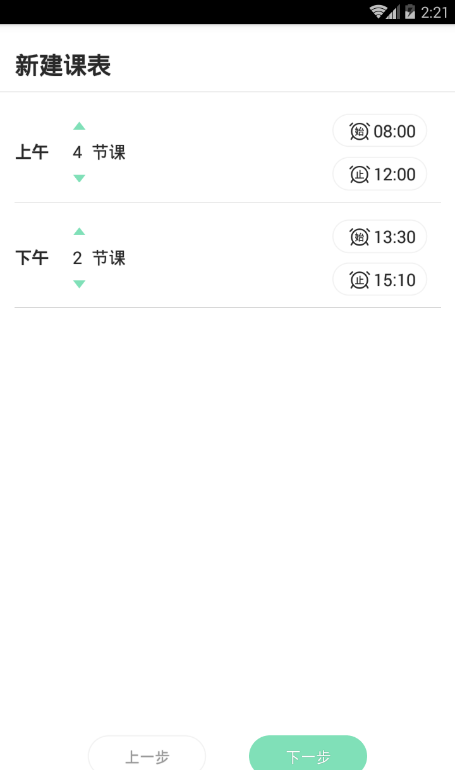Tap the afternoon 2 节课 count
Viewport: 455px width, 770px height.
pyautogui.click(x=99, y=258)
